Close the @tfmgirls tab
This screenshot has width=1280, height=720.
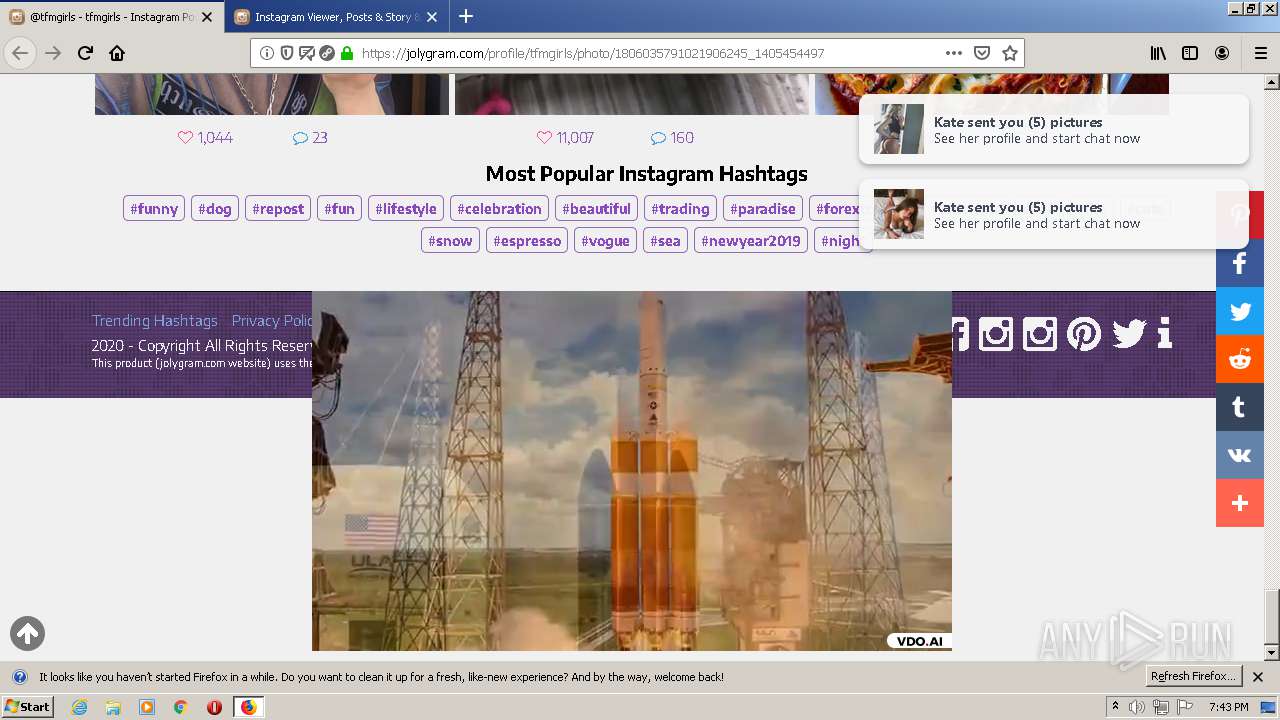coord(207,16)
